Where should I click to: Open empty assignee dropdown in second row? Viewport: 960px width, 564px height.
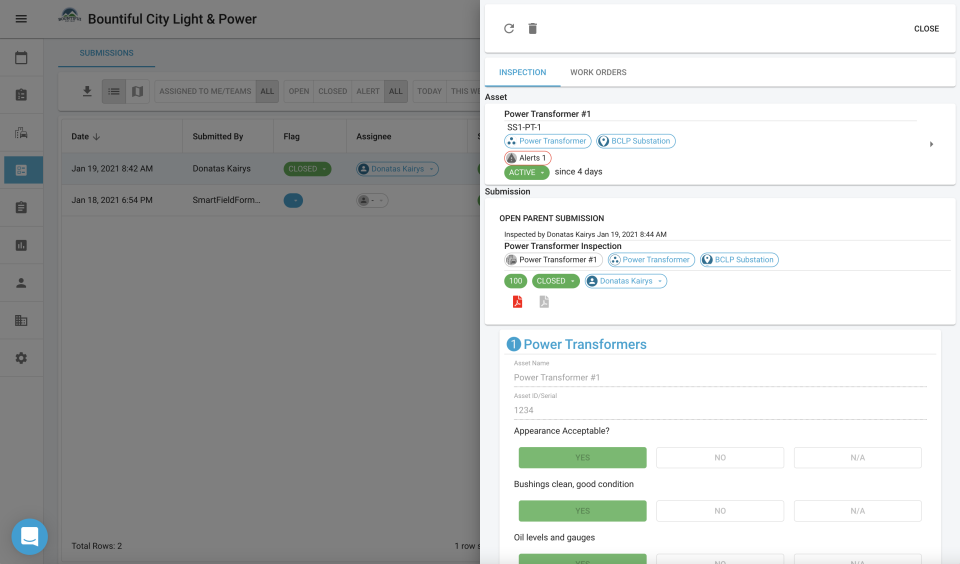tap(372, 200)
